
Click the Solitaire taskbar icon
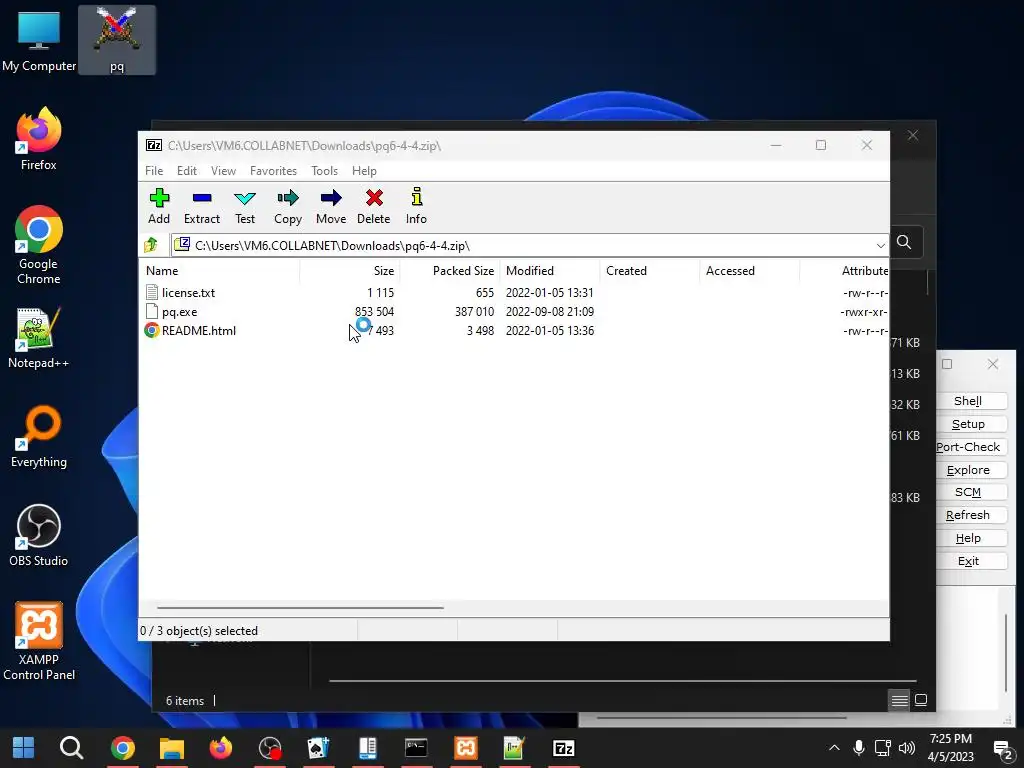pos(318,748)
